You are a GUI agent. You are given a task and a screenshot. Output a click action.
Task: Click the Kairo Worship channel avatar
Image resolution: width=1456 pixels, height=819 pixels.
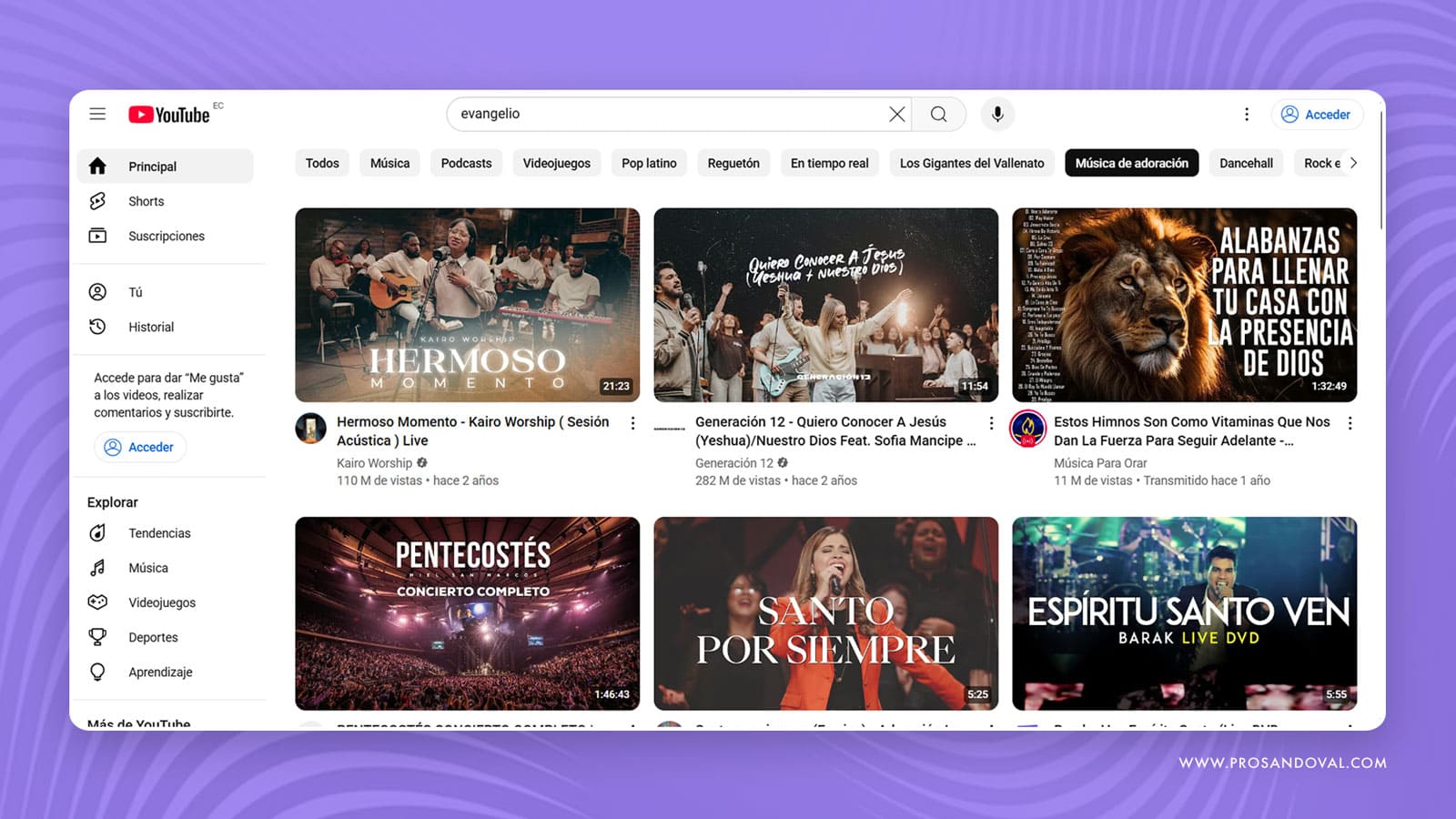(311, 429)
